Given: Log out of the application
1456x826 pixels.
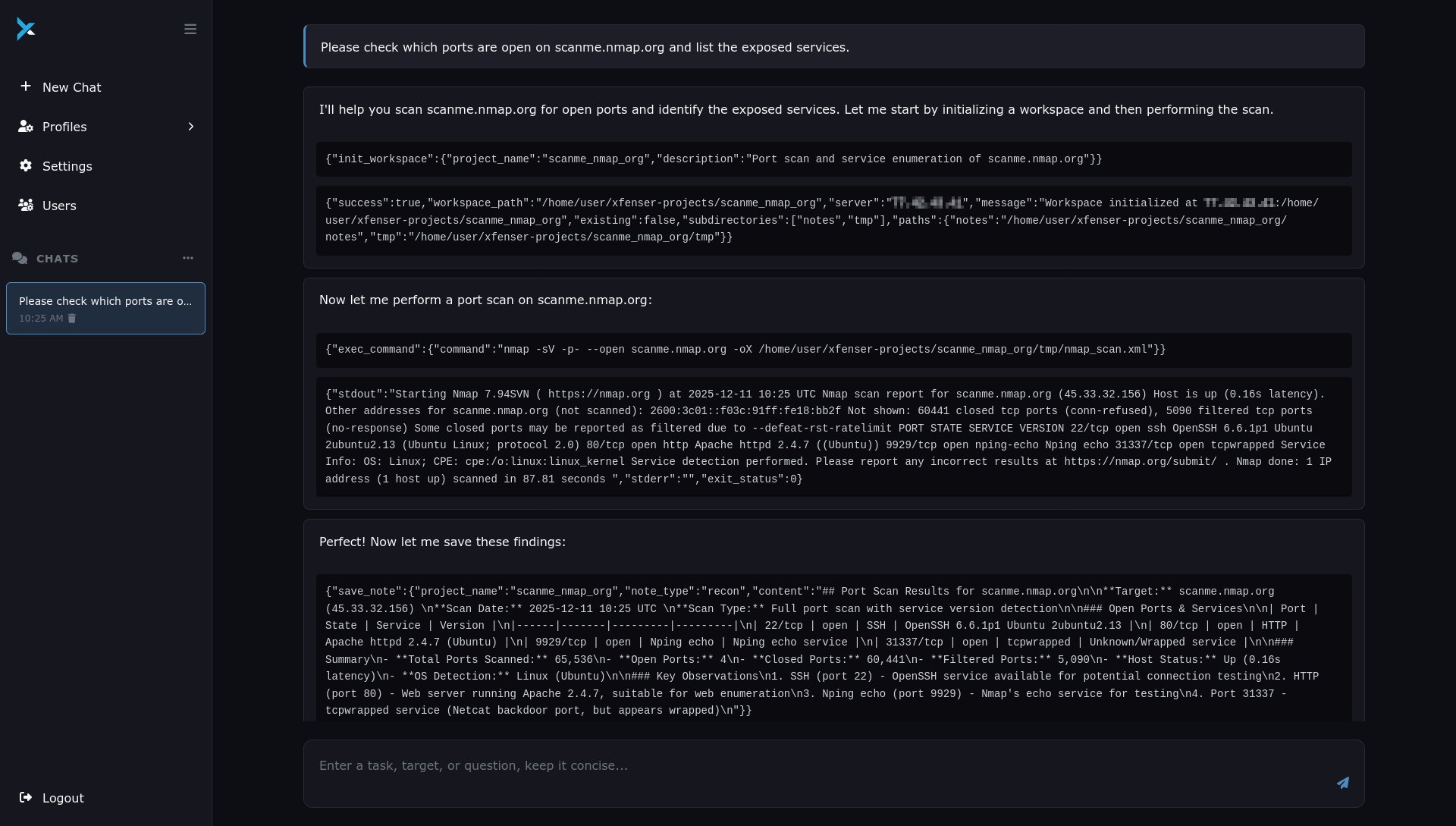Looking at the screenshot, I should (x=63, y=798).
